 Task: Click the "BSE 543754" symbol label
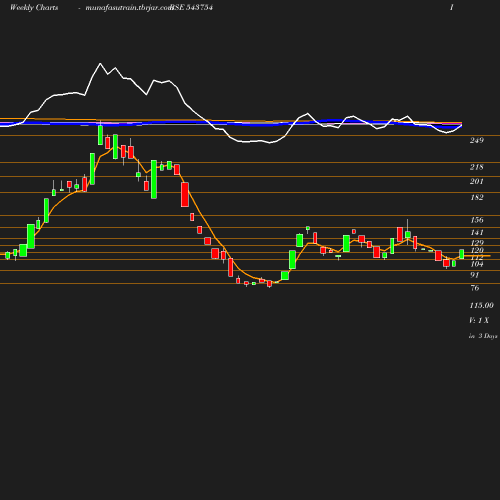(192, 7)
